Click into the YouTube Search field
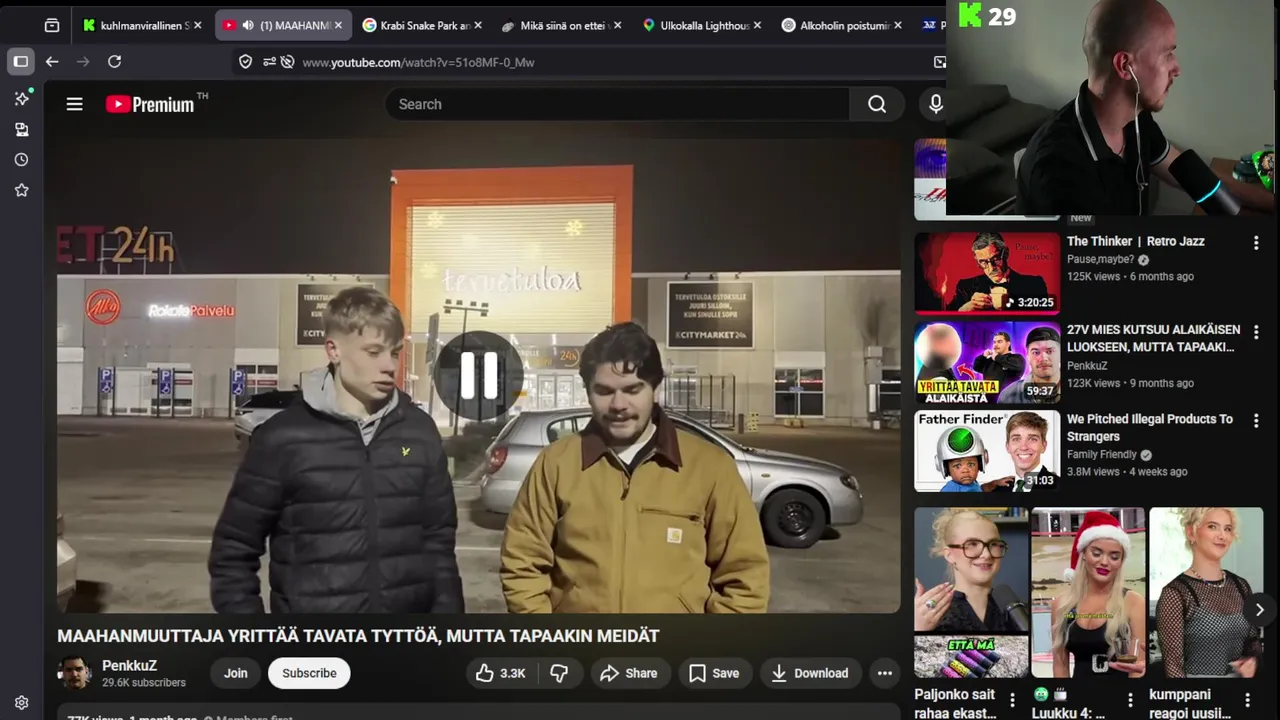 tap(617, 104)
